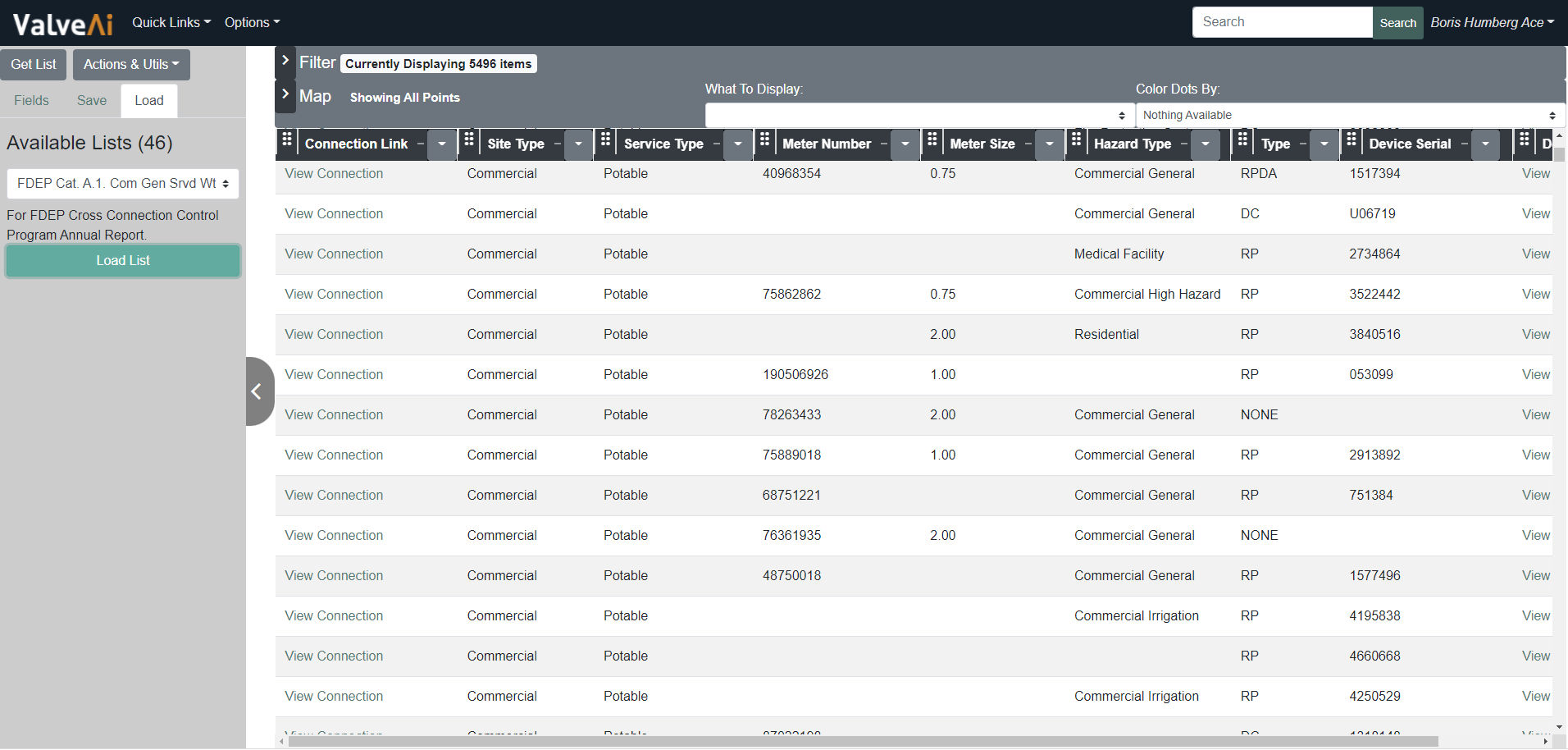
Task: Open the Meter Size column menu arrow
Action: tap(1050, 144)
